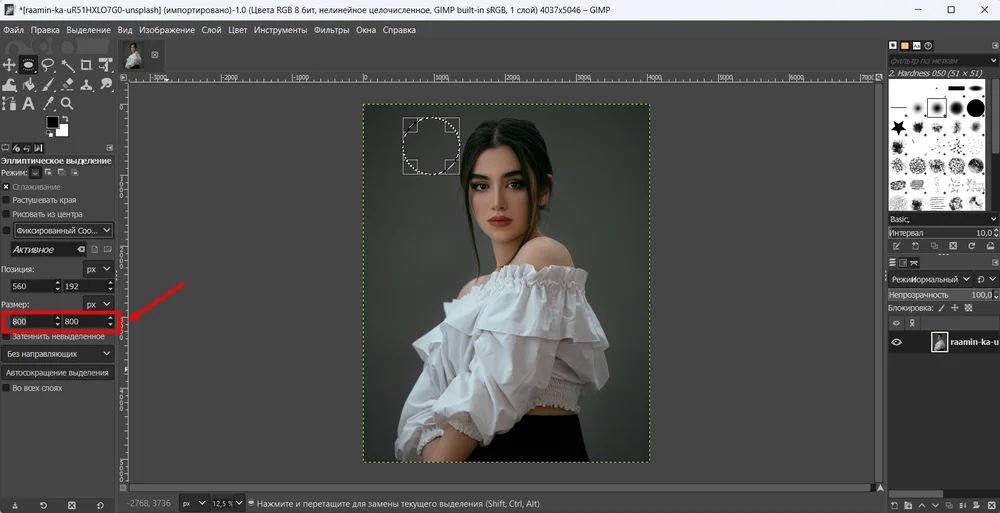
Task: Select the Ellipse Select tool
Action: [x=29, y=65]
